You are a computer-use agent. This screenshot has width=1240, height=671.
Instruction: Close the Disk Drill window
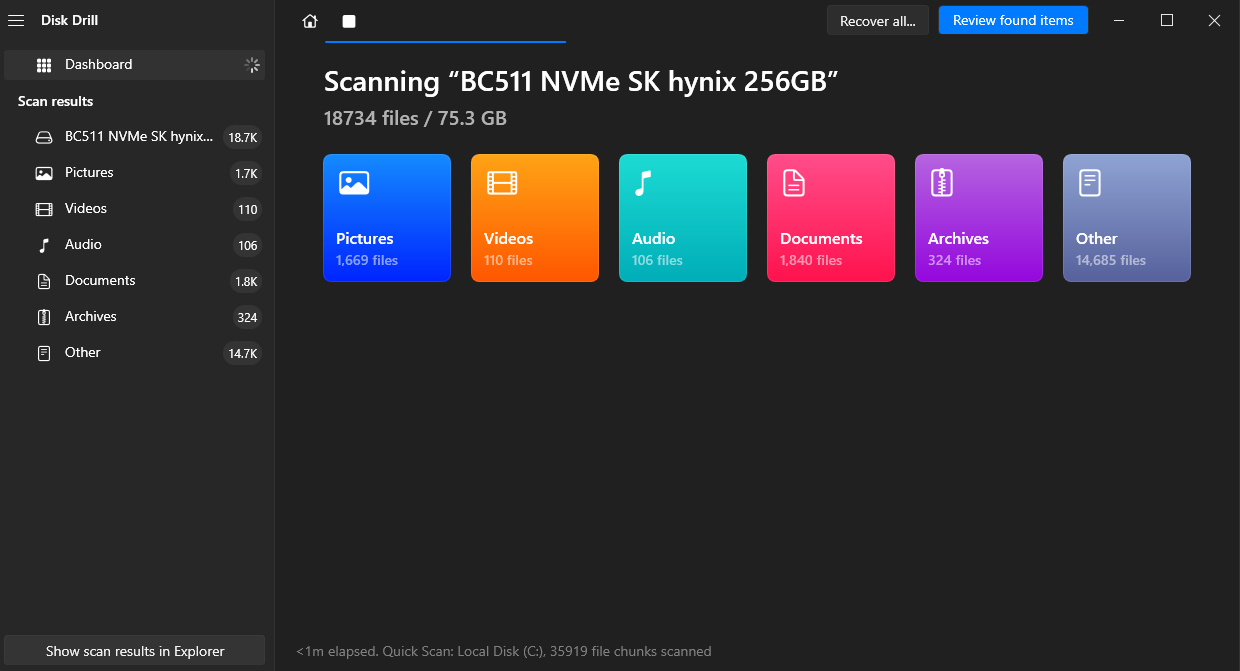pyautogui.click(x=1214, y=20)
